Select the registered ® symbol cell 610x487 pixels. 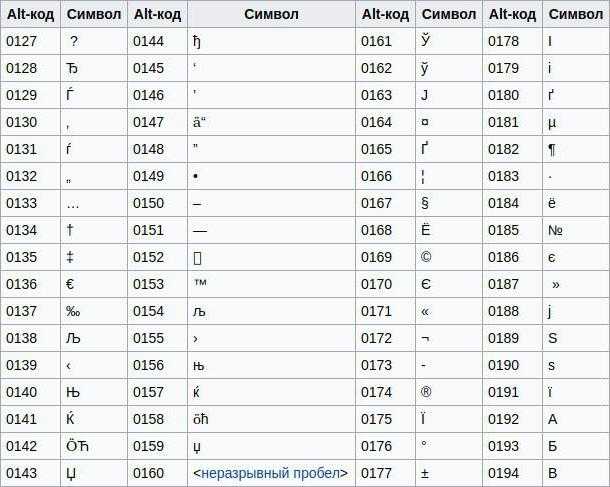[449, 392]
